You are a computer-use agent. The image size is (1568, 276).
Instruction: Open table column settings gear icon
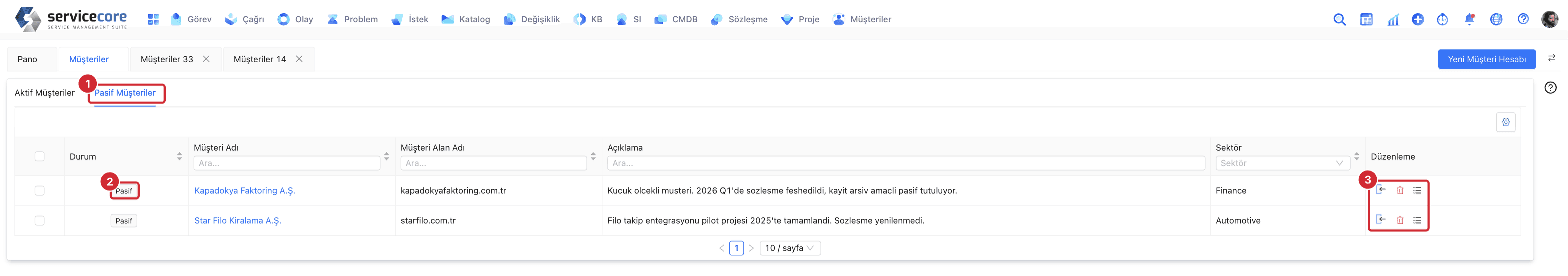click(1506, 122)
